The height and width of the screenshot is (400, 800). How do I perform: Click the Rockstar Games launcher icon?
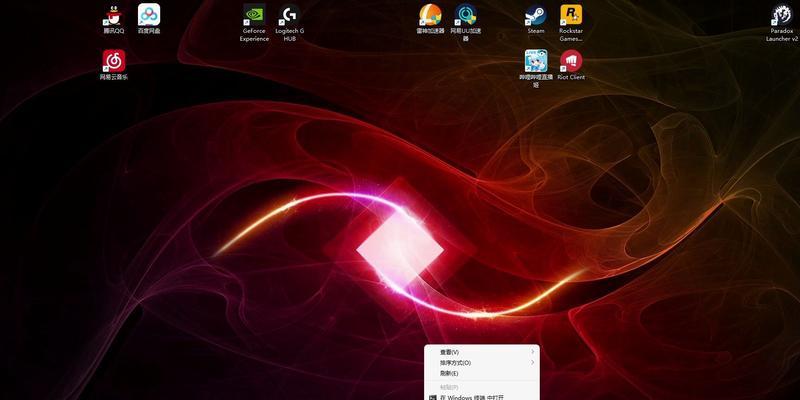pyautogui.click(x=571, y=23)
